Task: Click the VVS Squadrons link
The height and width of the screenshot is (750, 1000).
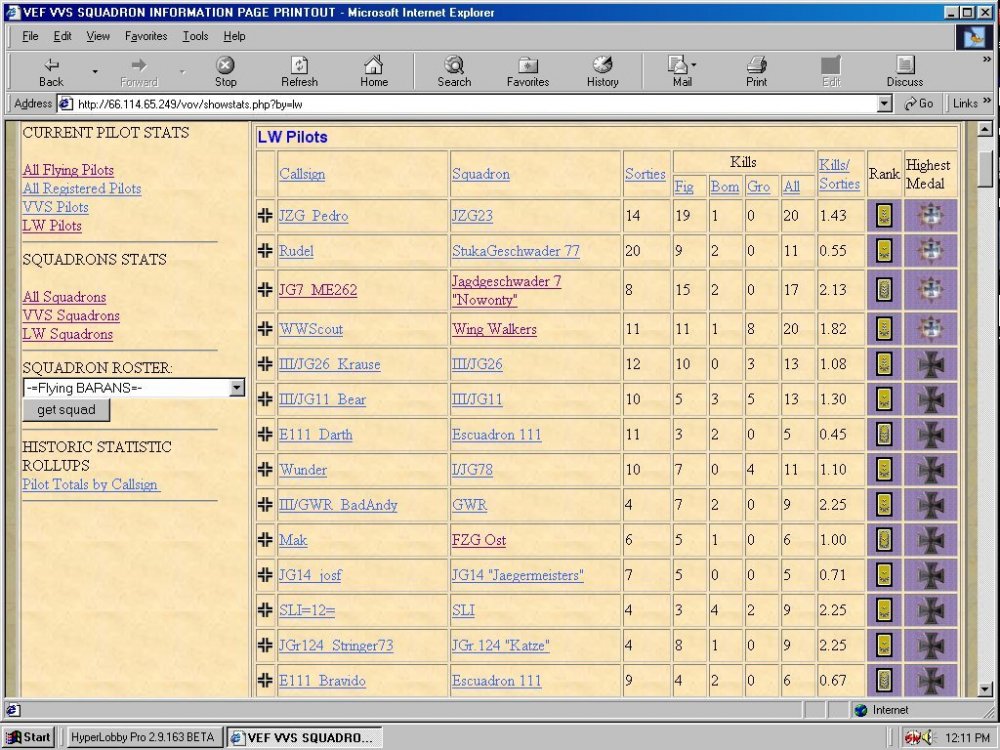Action: coord(71,316)
